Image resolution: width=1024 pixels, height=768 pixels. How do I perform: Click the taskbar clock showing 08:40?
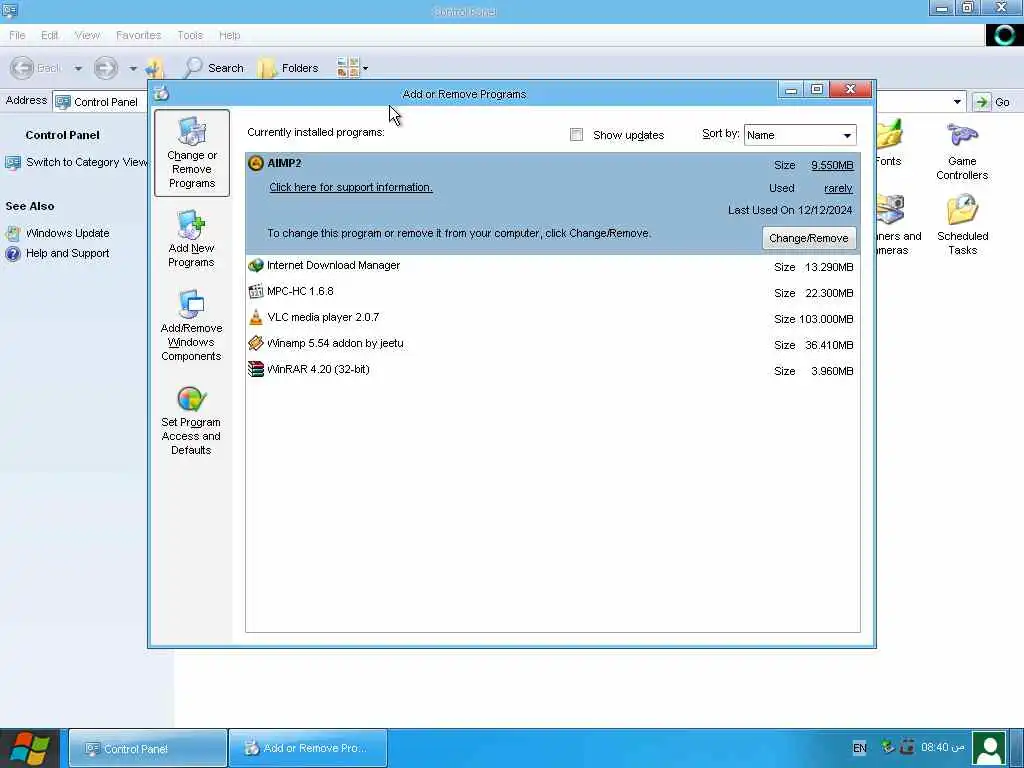(x=942, y=747)
